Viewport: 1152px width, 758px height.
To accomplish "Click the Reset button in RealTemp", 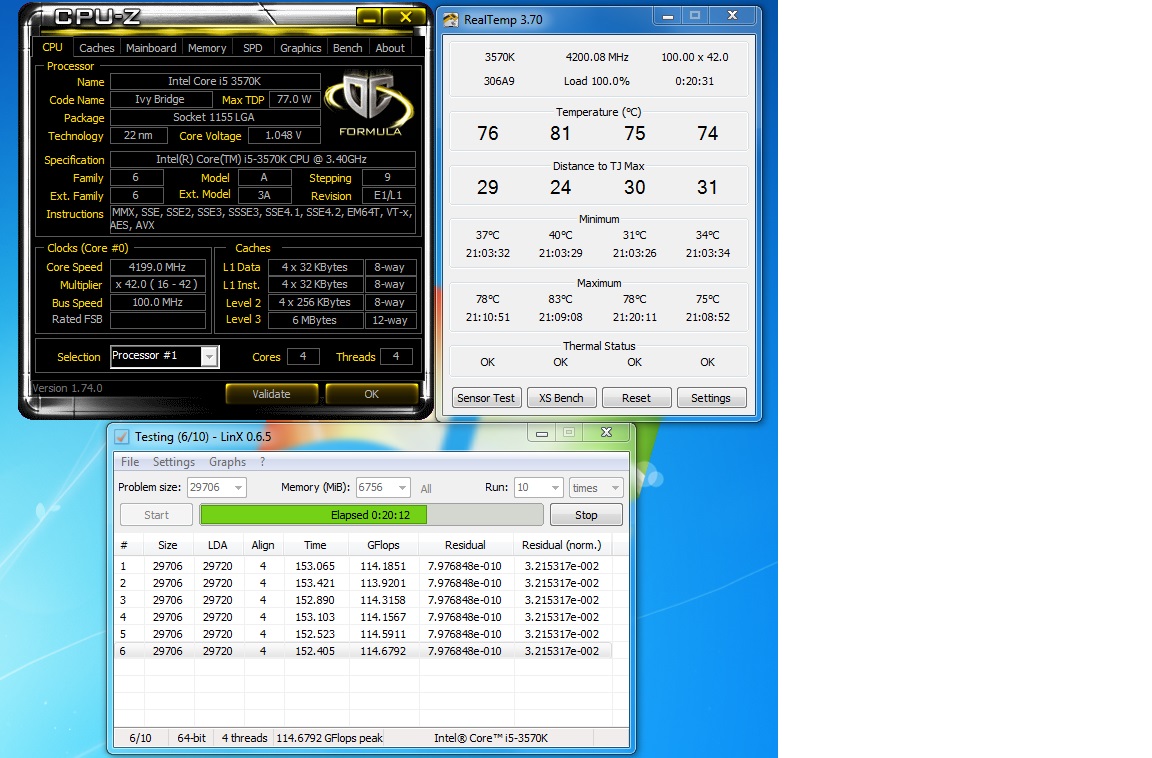I will click(636, 397).
